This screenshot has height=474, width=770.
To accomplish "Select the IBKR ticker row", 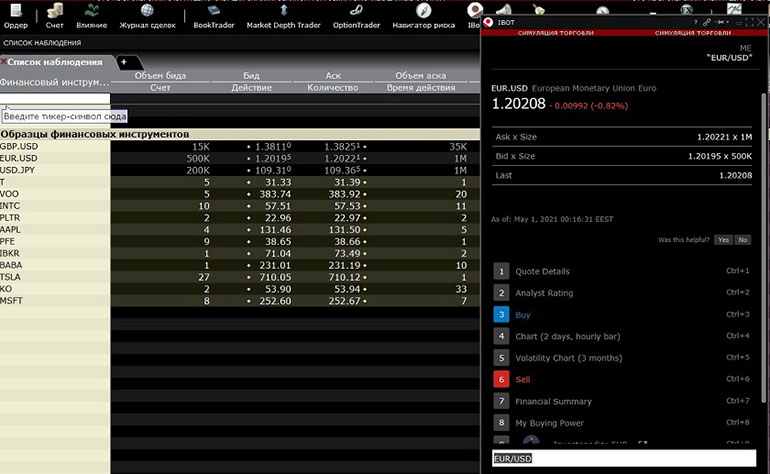I will pos(240,253).
